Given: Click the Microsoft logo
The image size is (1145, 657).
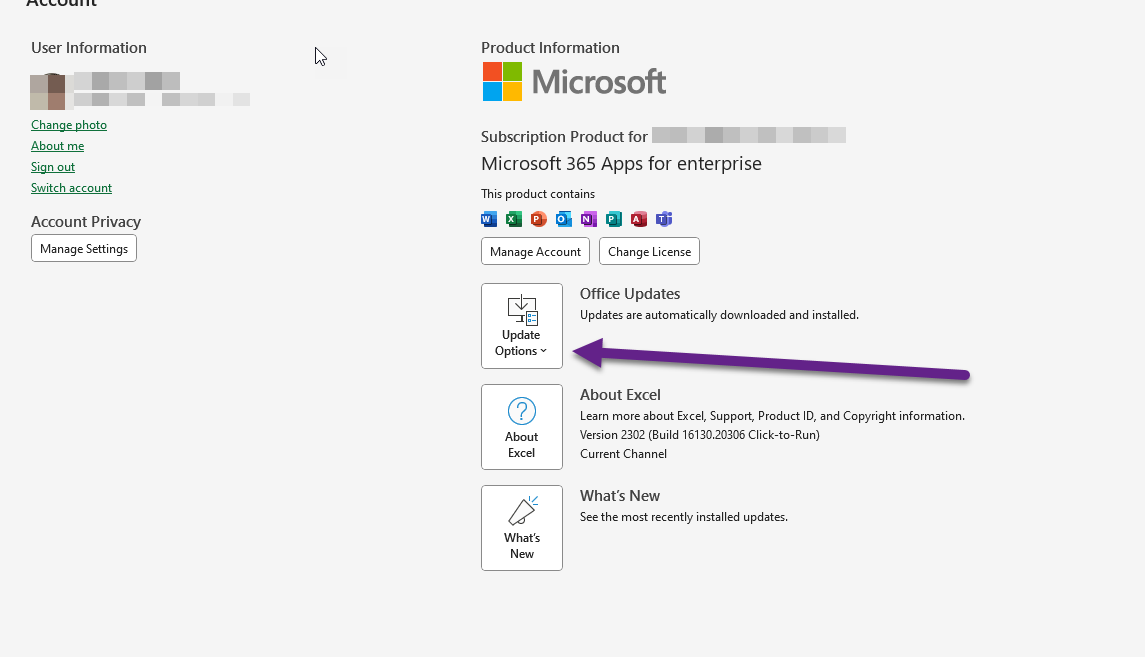Looking at the screenshot, I should click(574, 82).
